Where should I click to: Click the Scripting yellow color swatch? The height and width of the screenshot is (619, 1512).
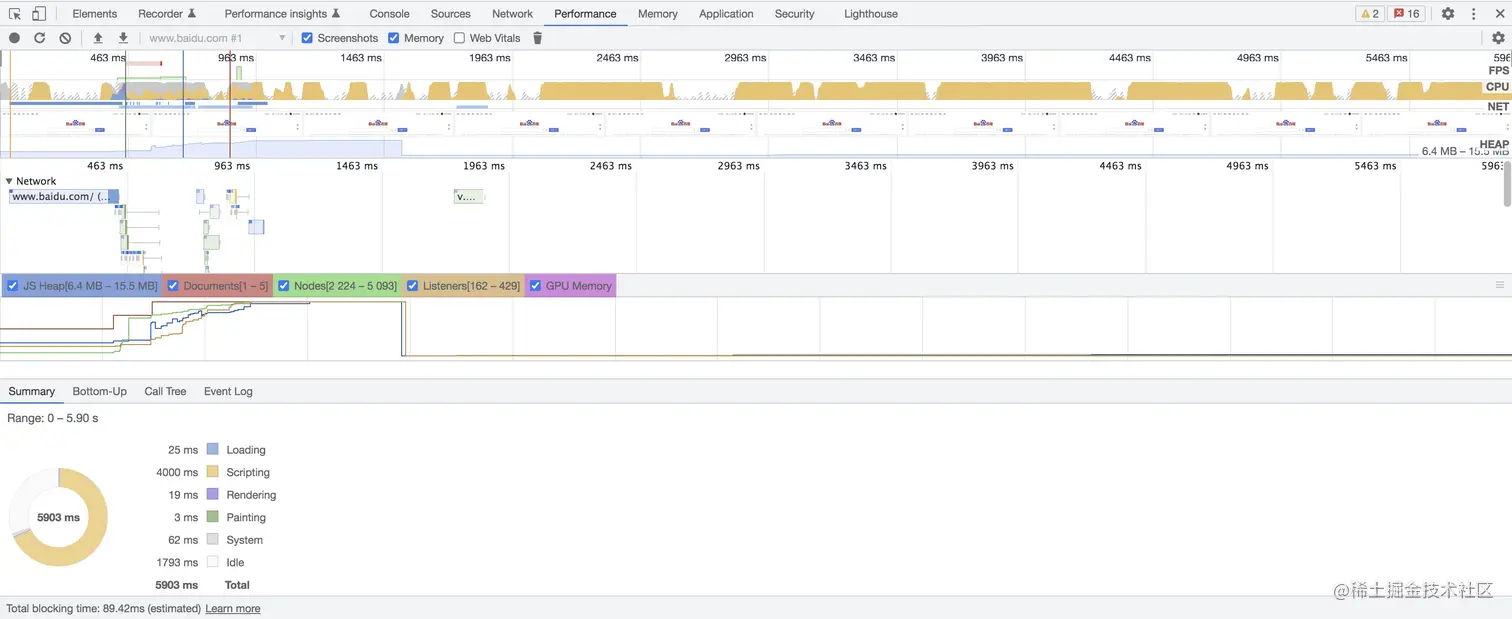pos(212,472)
